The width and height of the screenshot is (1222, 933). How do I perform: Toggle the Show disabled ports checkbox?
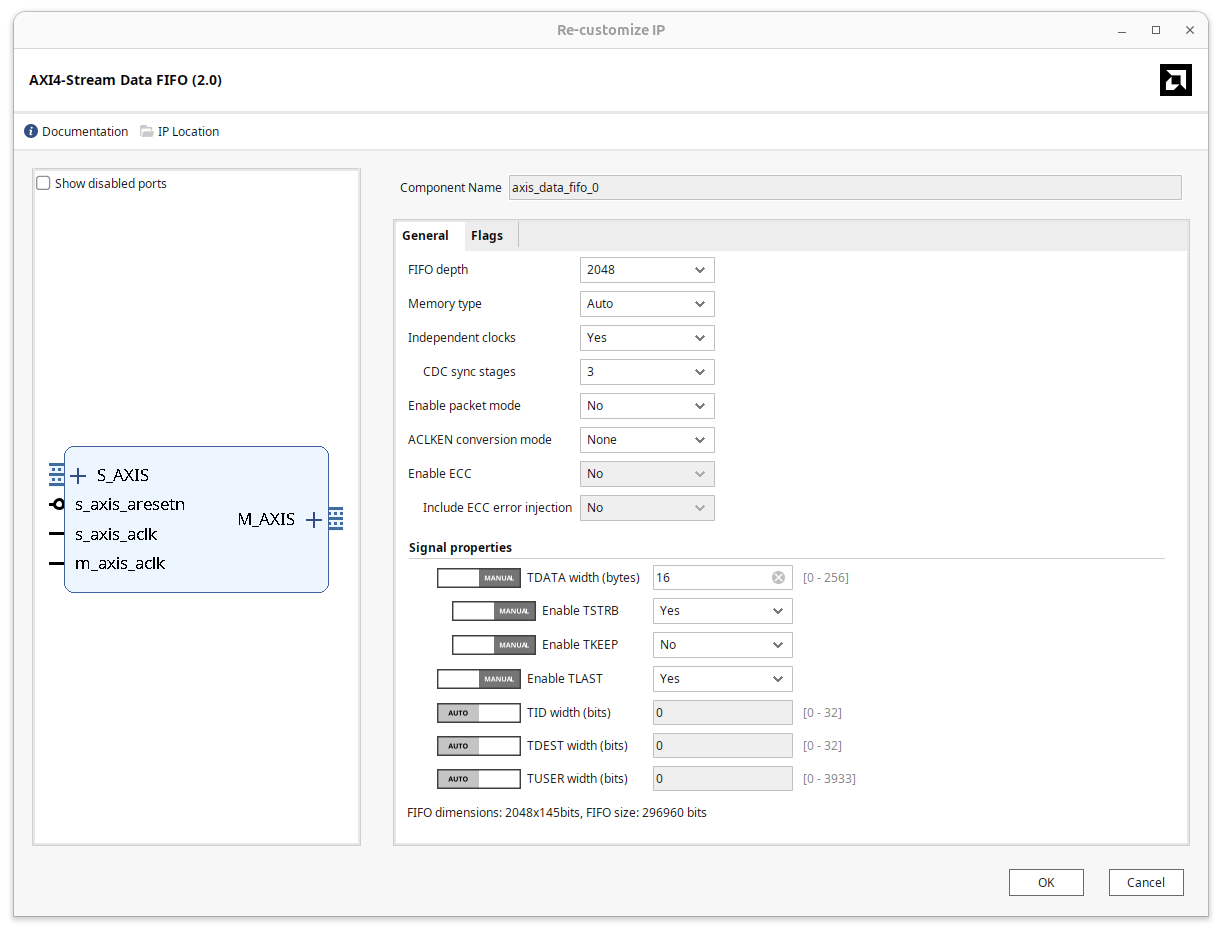pyautogui.click(x=43, y=182)
